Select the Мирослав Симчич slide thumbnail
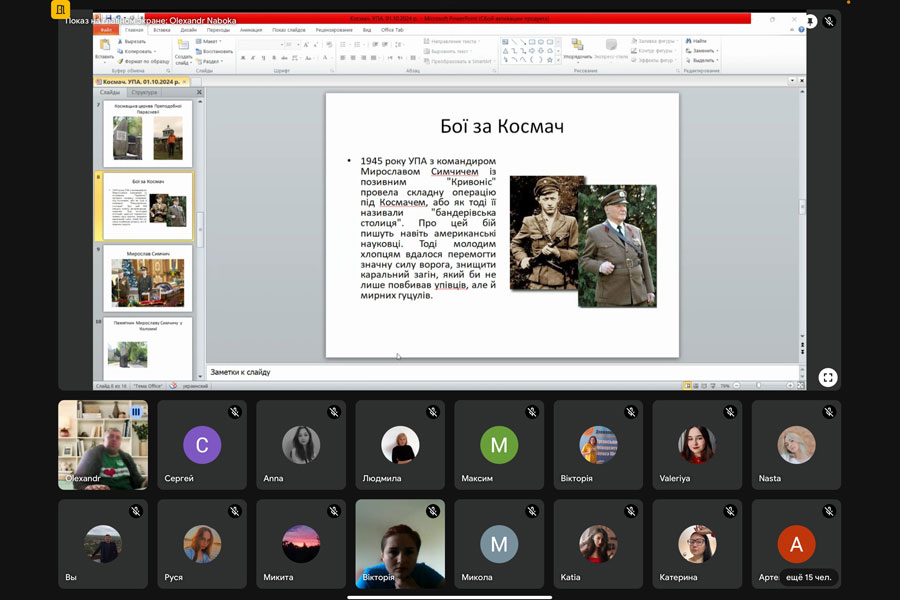This screenshot has width=900, height=600. click(x=148, y=277)
